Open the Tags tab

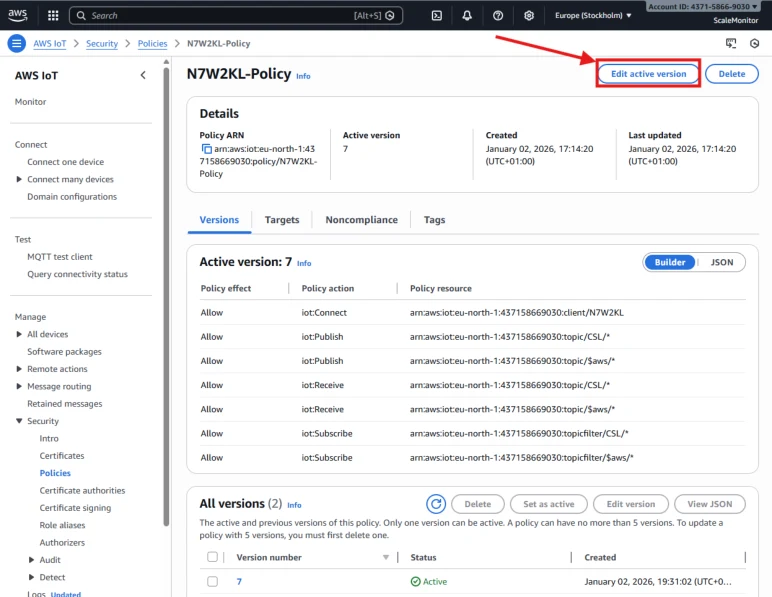pyautogui.click(x=434, y=220)
